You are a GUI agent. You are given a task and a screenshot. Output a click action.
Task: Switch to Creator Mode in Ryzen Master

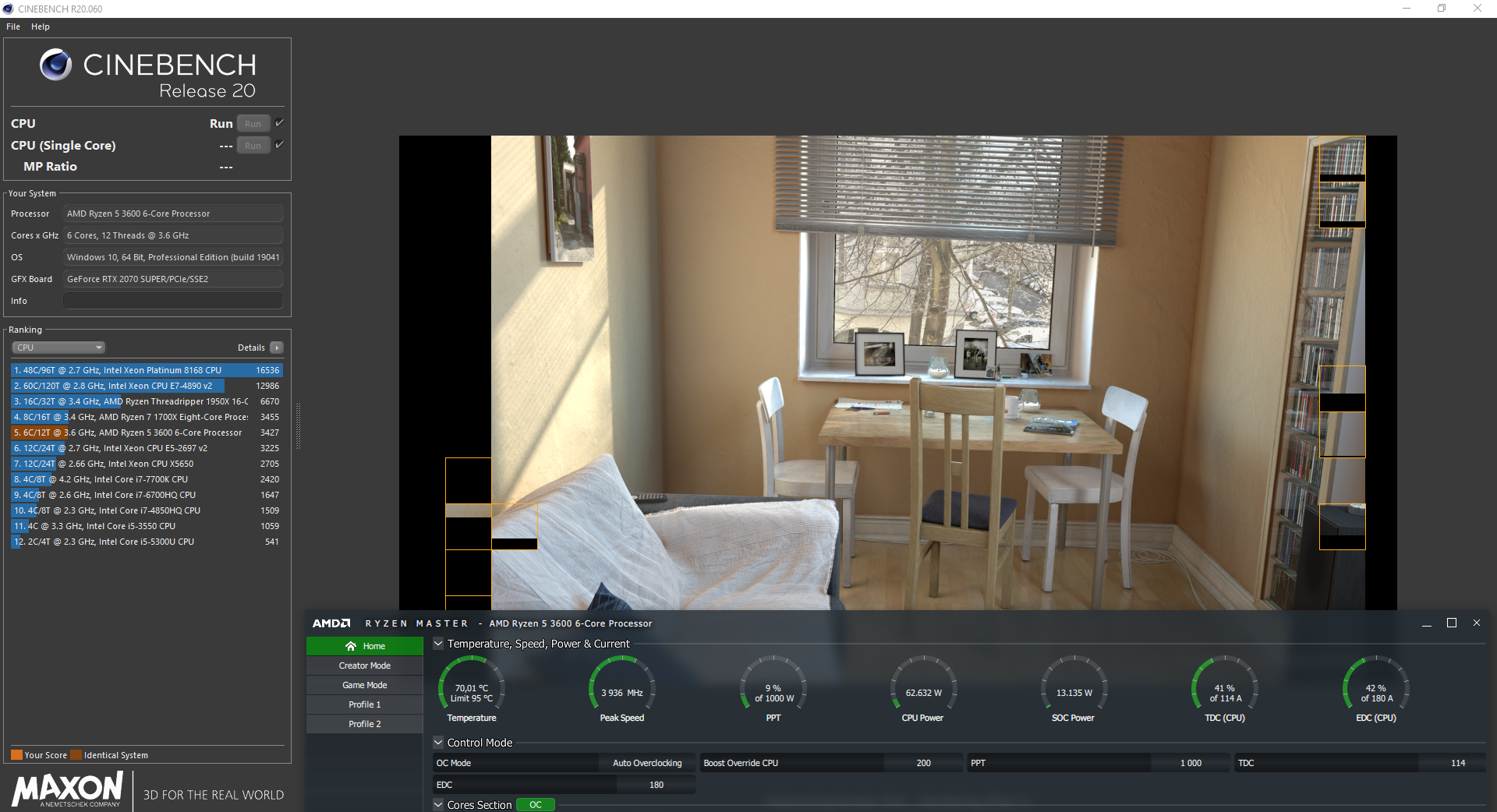(365, 665)
